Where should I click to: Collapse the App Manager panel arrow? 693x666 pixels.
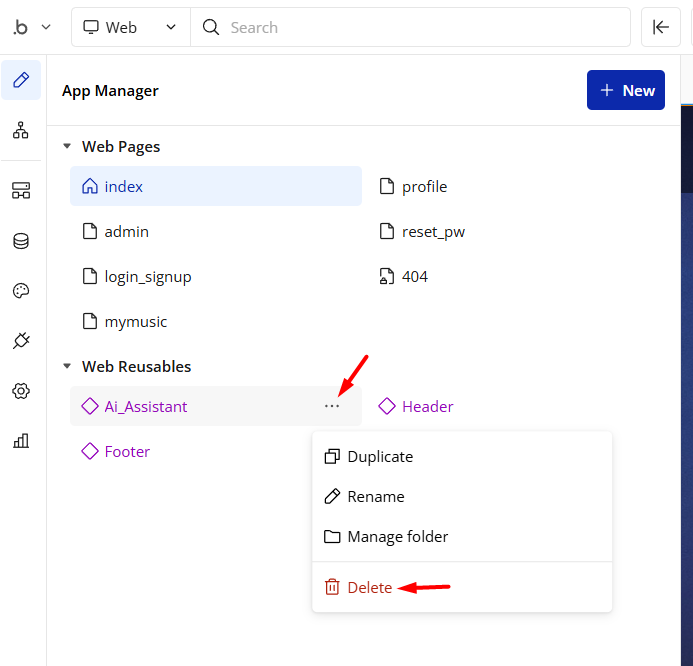[x=661, y=27]
